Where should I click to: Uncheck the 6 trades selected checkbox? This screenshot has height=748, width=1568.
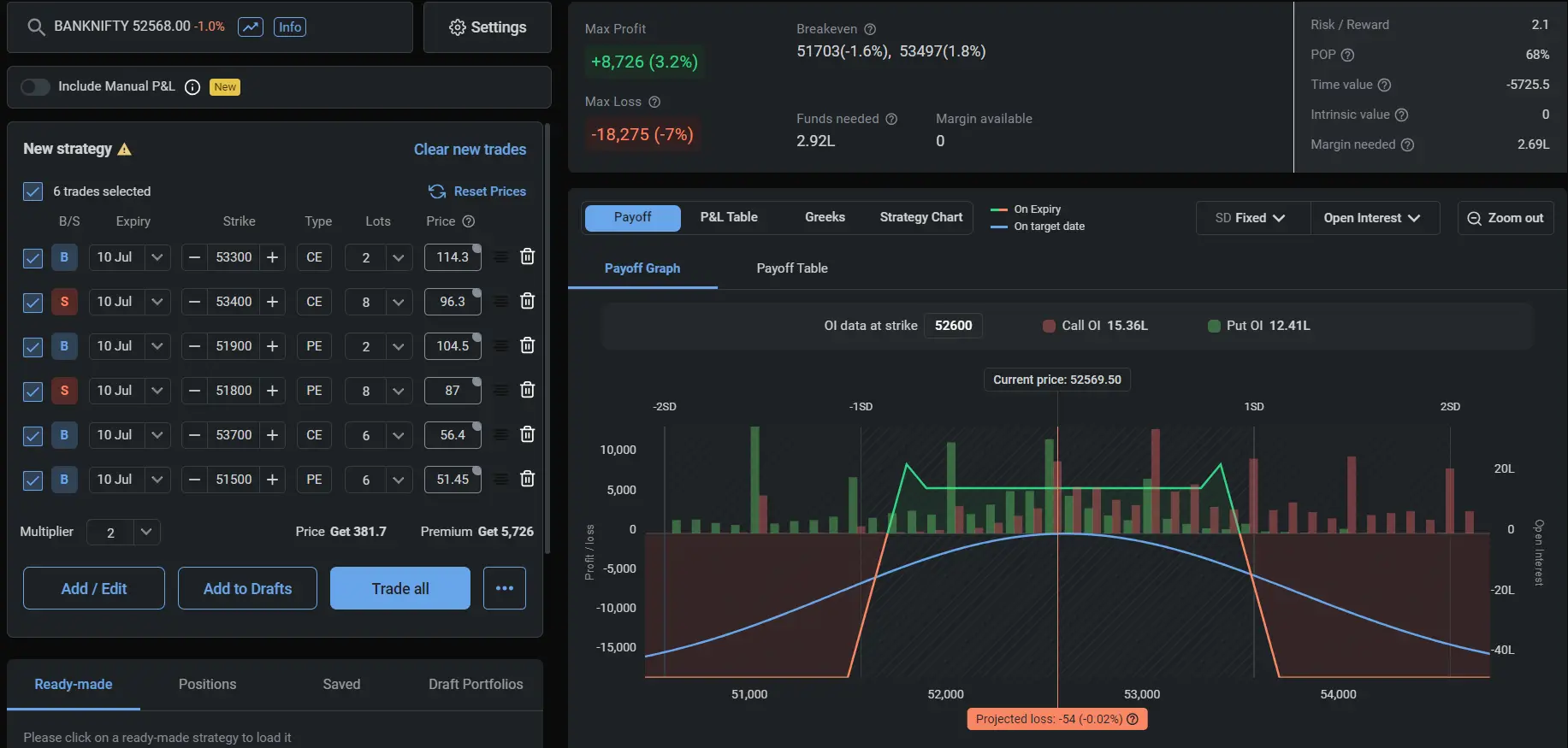pyautogui.click(x=33, y=191)
